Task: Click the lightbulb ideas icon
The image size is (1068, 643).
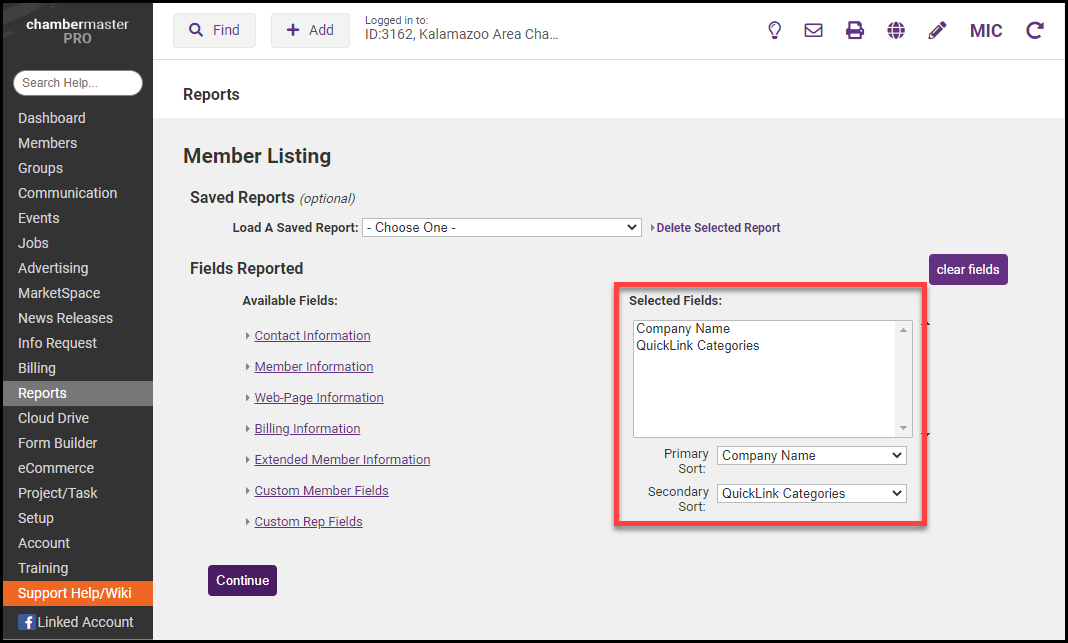Action: pyautogui.click(x=774, y=30)
